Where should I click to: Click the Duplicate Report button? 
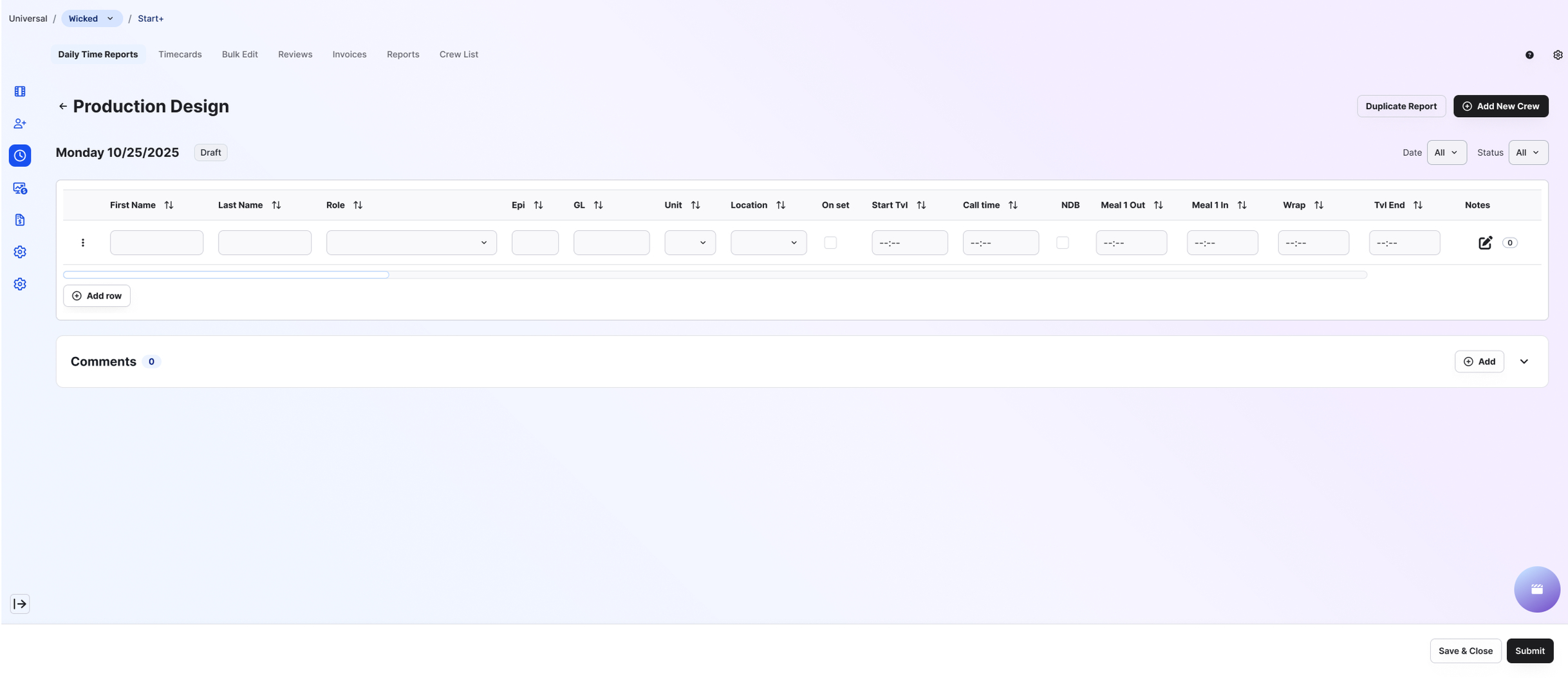pyautogui.click(x=1401, y=106)
